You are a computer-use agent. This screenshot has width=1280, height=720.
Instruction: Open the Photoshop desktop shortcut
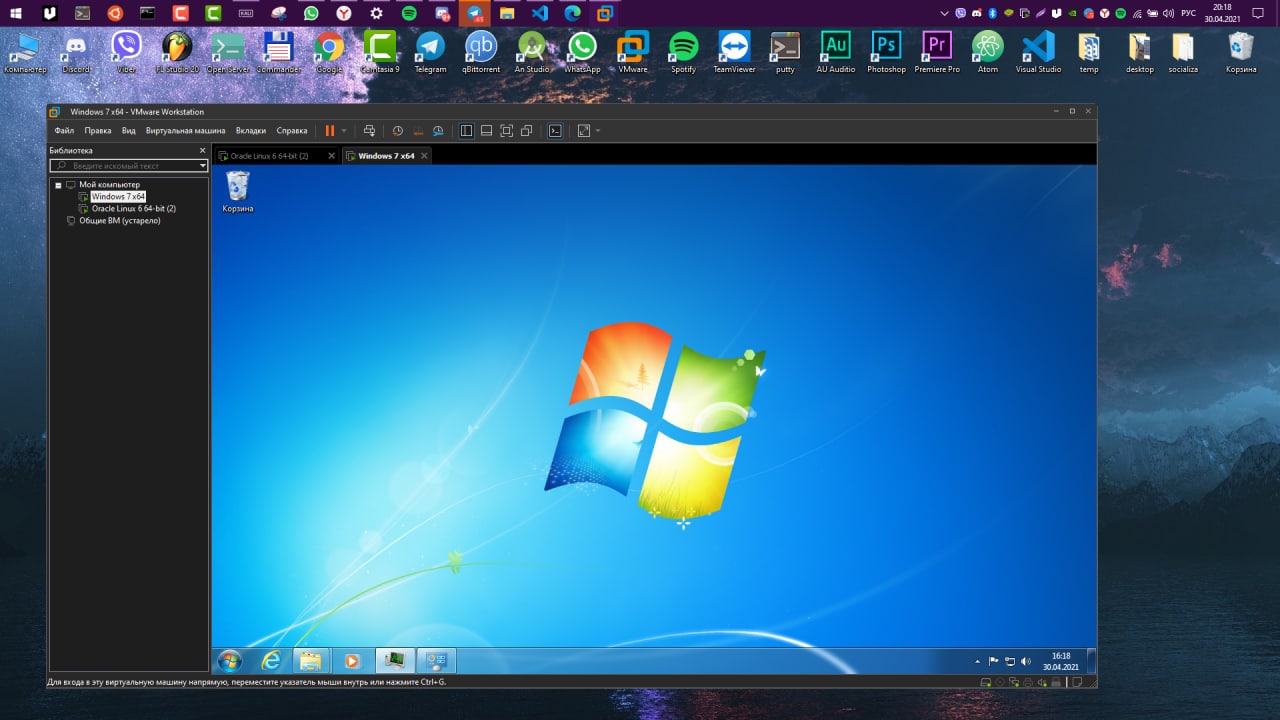886,52
